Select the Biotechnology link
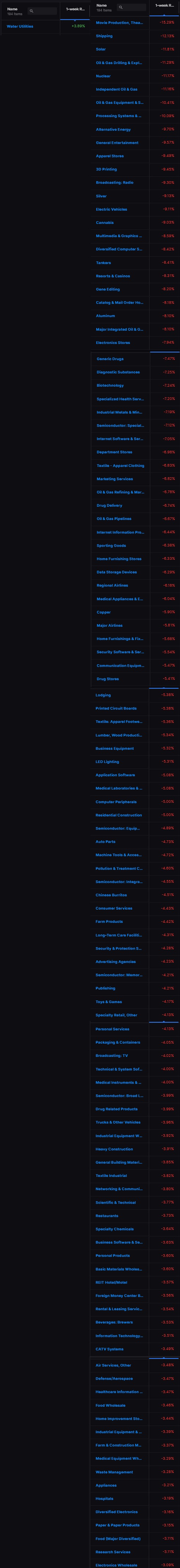Viewport: 180px width, 1568px height. (110, 385)
